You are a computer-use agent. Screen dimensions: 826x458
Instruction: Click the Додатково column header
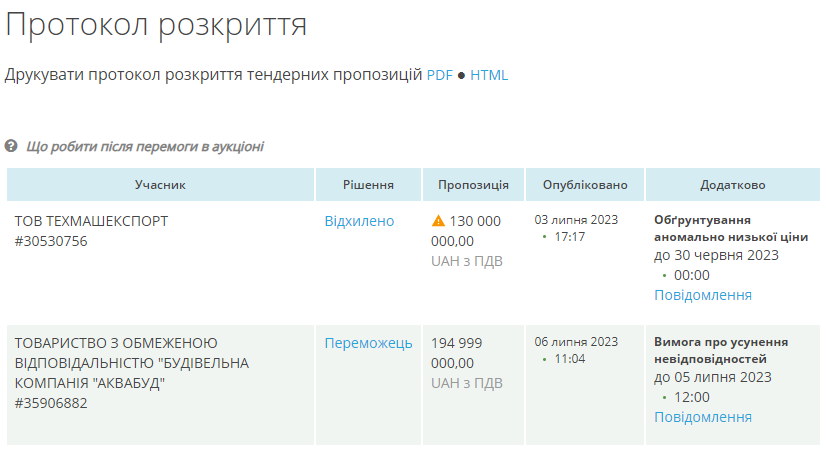(x=732, y=185)
